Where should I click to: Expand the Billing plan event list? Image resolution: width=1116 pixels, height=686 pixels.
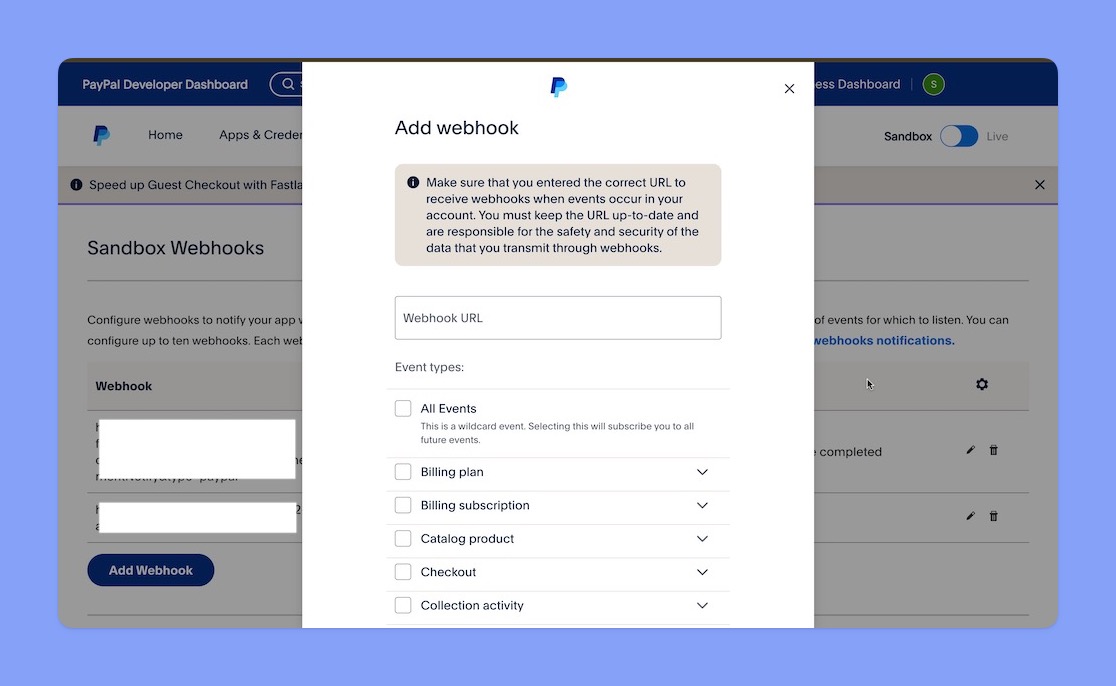702,472
